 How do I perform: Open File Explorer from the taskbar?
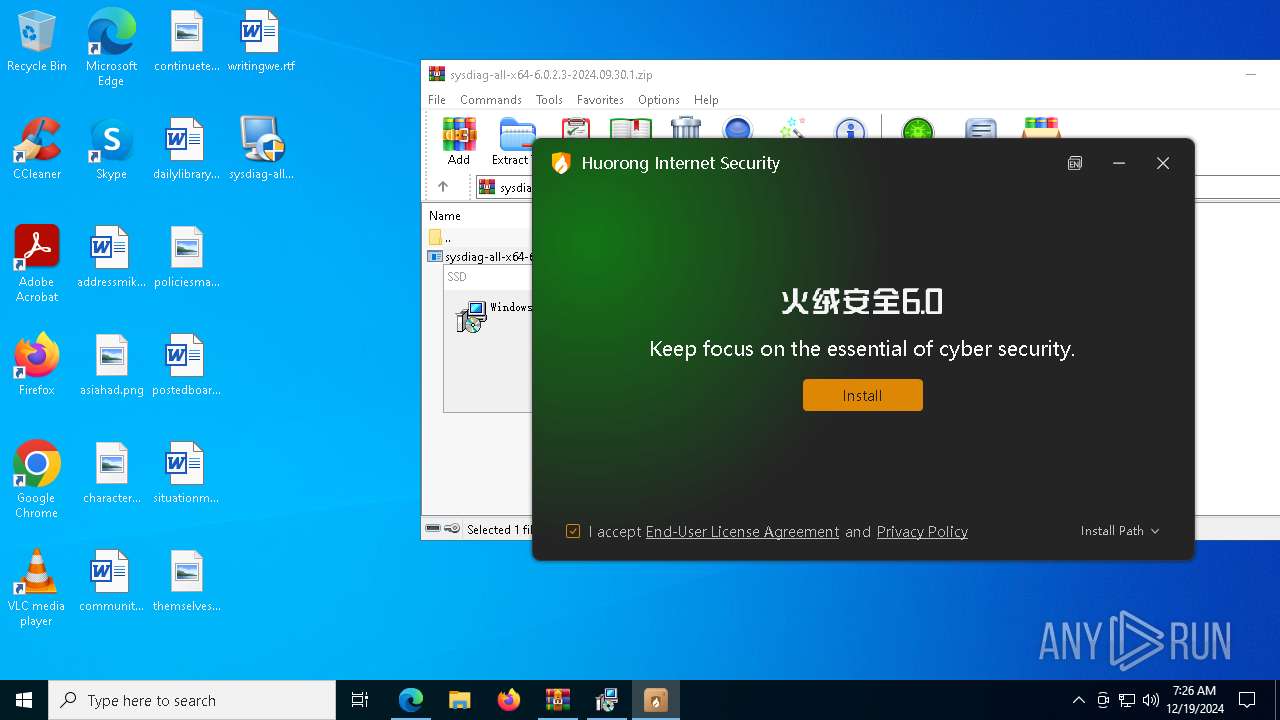click(x=459, y=700)
